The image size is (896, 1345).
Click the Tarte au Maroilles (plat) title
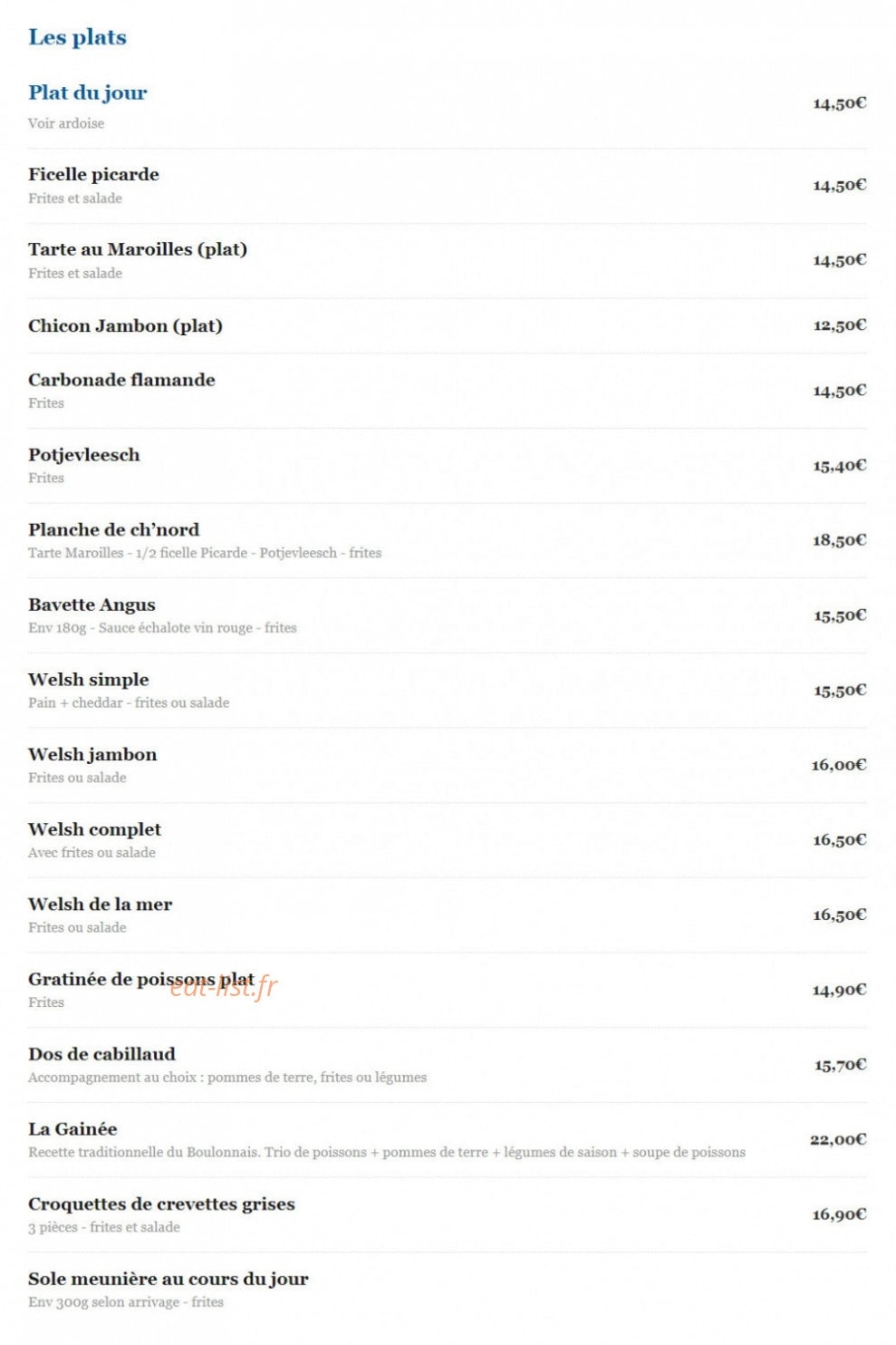click(138, 249)
